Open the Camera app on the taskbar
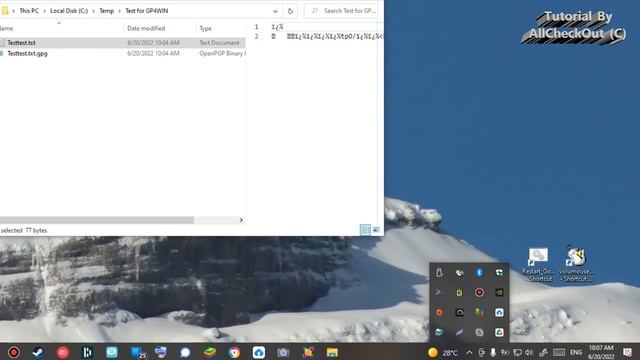640x360 pixels. tap(283, 352)
